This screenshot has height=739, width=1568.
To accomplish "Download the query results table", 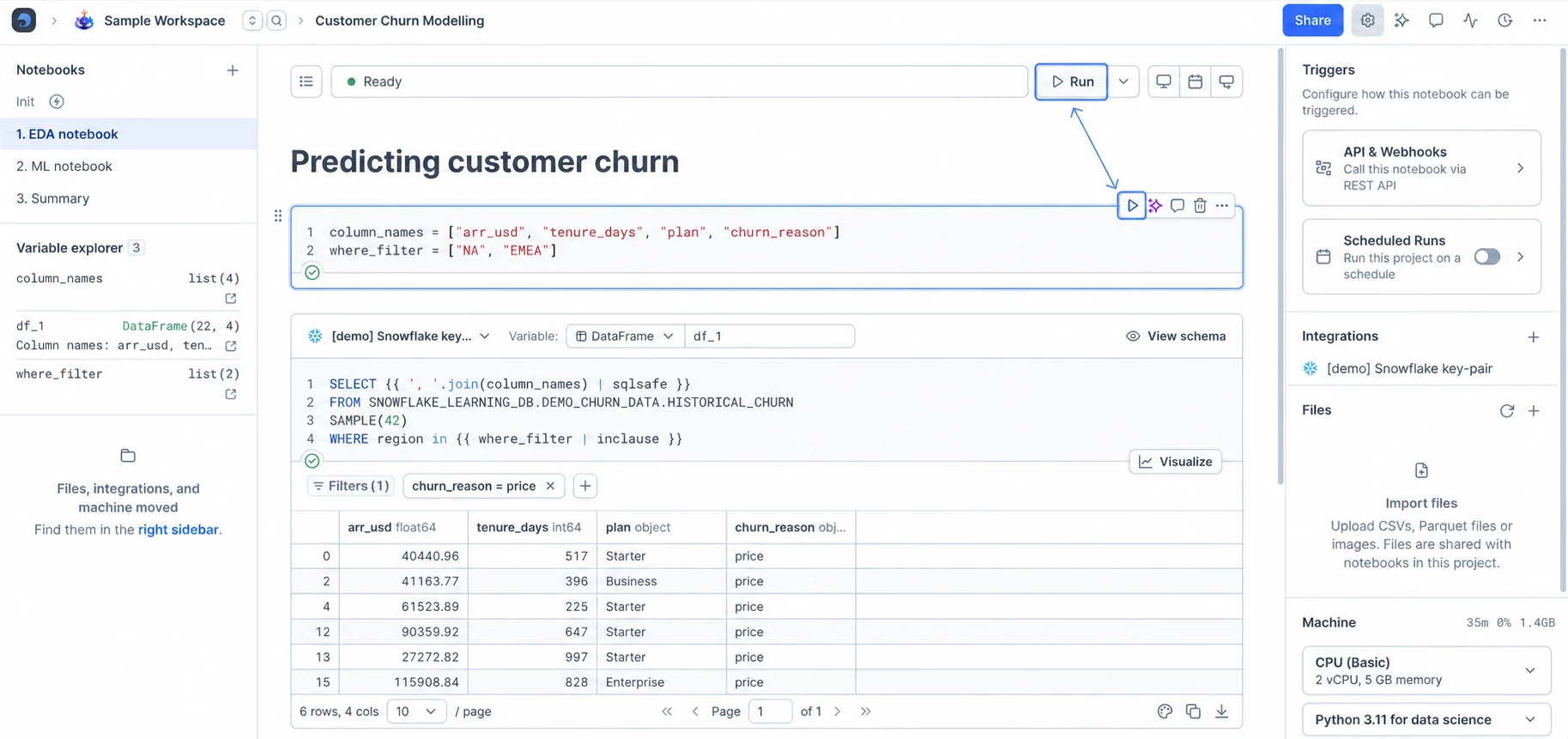I will [1221, 712].
